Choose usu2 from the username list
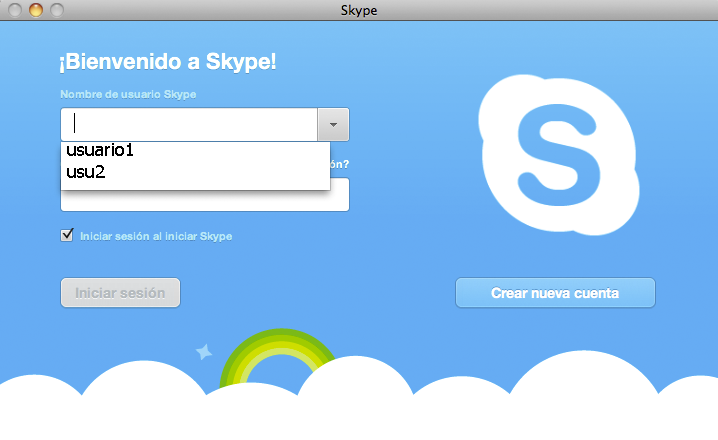Viewport: 718px width, 440px height. click(x=196, y=172)
